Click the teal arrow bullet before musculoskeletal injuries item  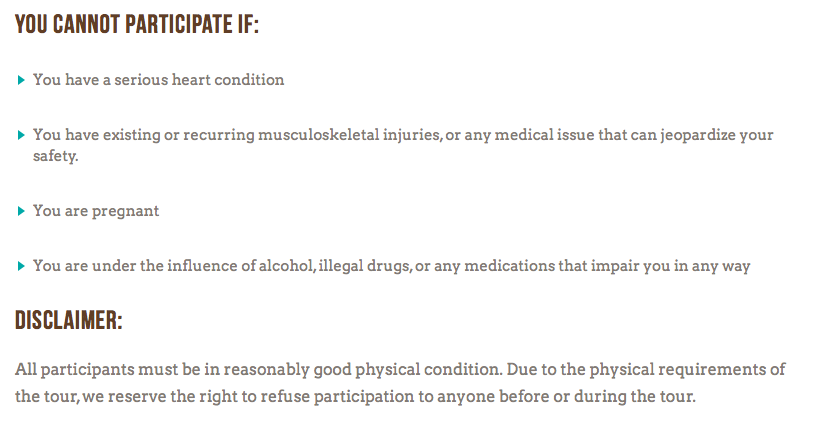click(x=21, y=135)
